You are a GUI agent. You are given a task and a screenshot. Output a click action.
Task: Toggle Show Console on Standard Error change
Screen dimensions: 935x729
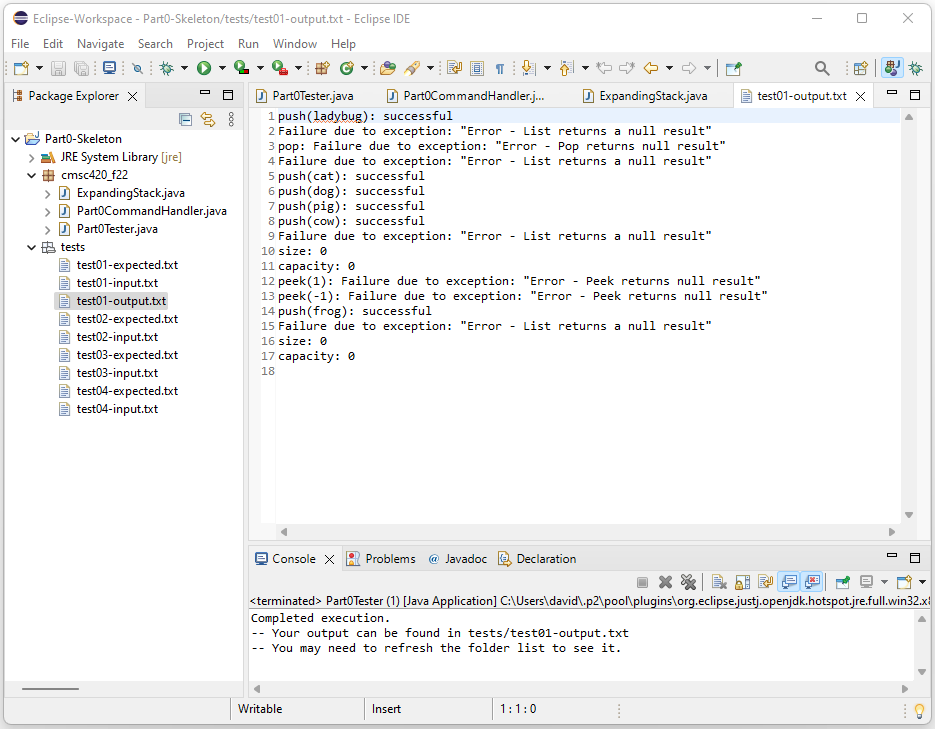tap(812, 582)
